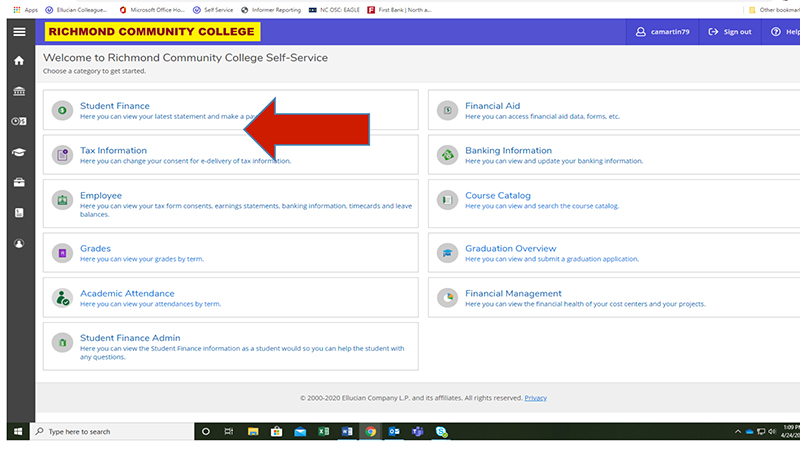Click the volume icon in system tray

[772, 432]
